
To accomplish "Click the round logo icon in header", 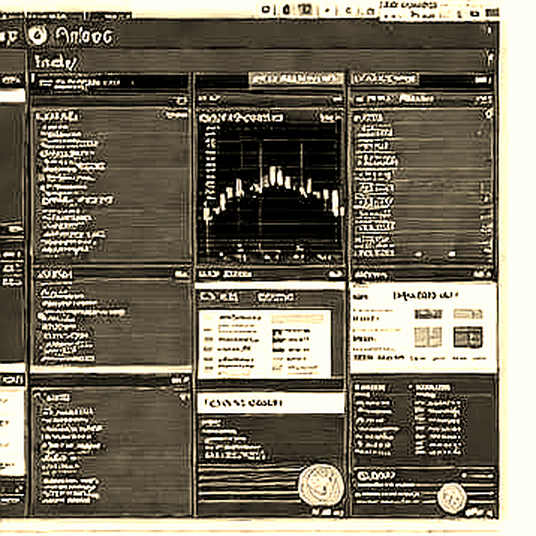I will coord(38,35).
